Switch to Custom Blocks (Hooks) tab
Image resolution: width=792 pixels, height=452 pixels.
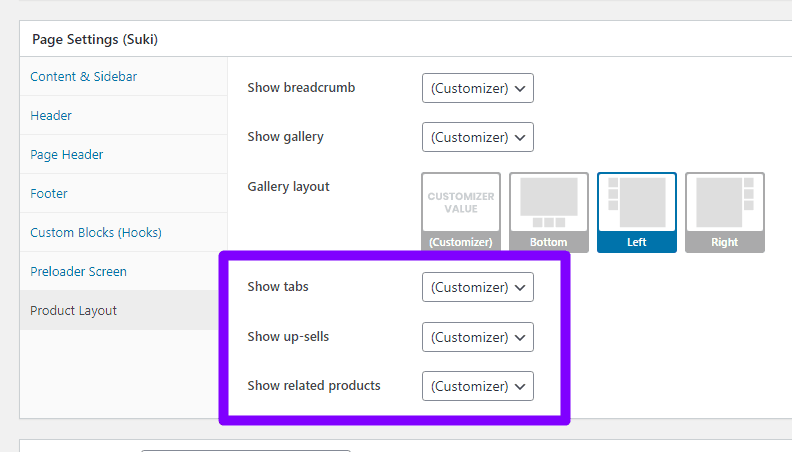pos(96,232)
